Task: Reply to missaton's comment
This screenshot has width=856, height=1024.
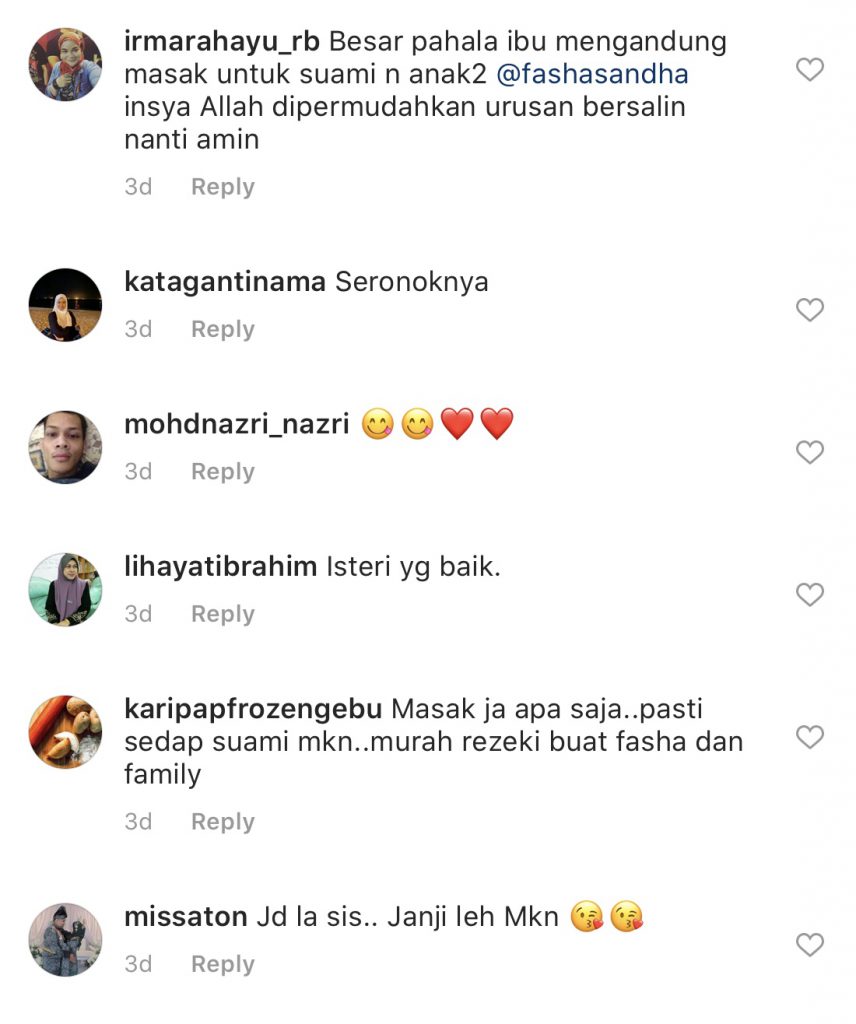Action: (x=223, y=964)
